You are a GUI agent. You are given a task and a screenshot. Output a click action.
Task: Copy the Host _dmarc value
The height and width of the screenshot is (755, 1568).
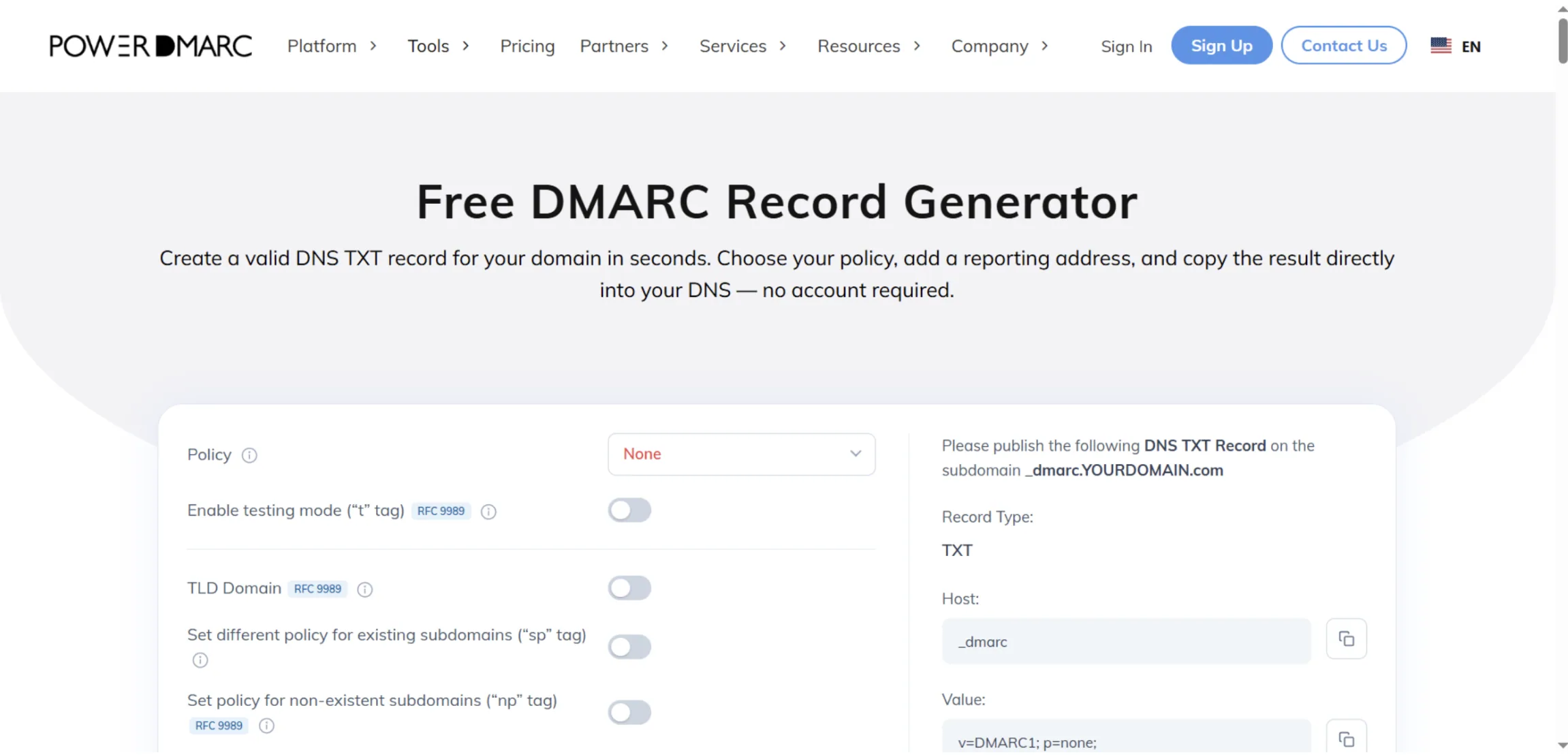click(1347, 639)
